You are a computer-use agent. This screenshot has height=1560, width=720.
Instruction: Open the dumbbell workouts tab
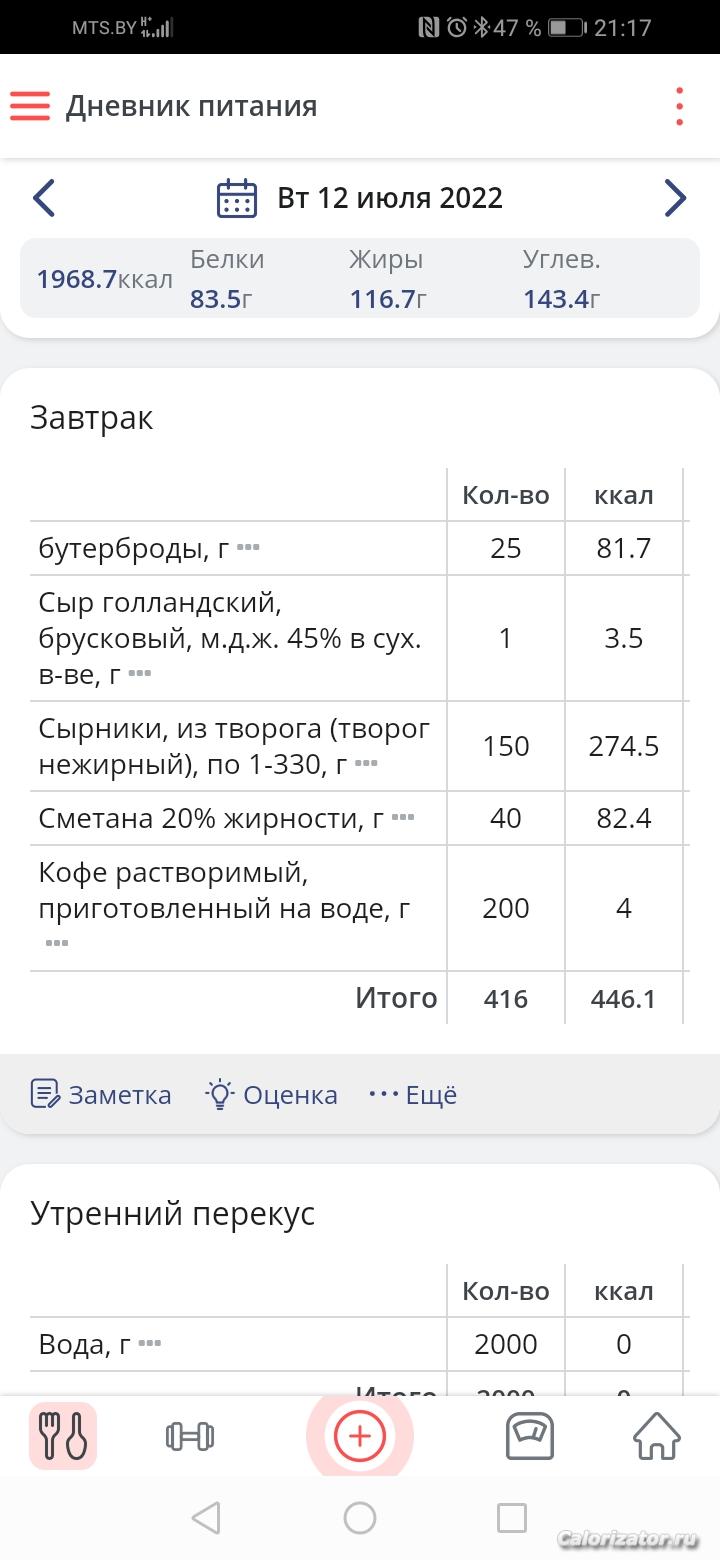click(190, 1437)
